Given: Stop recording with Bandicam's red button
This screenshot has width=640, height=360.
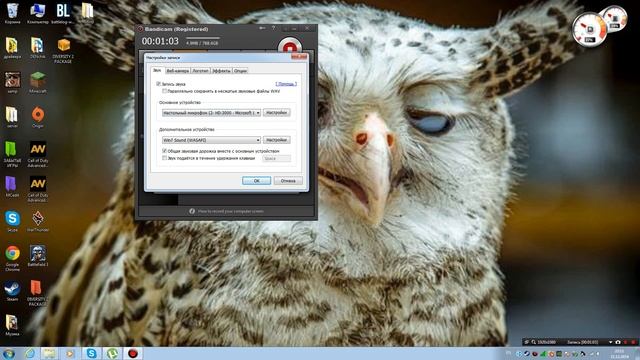Looking at the screenshot, I should (290, 46).
